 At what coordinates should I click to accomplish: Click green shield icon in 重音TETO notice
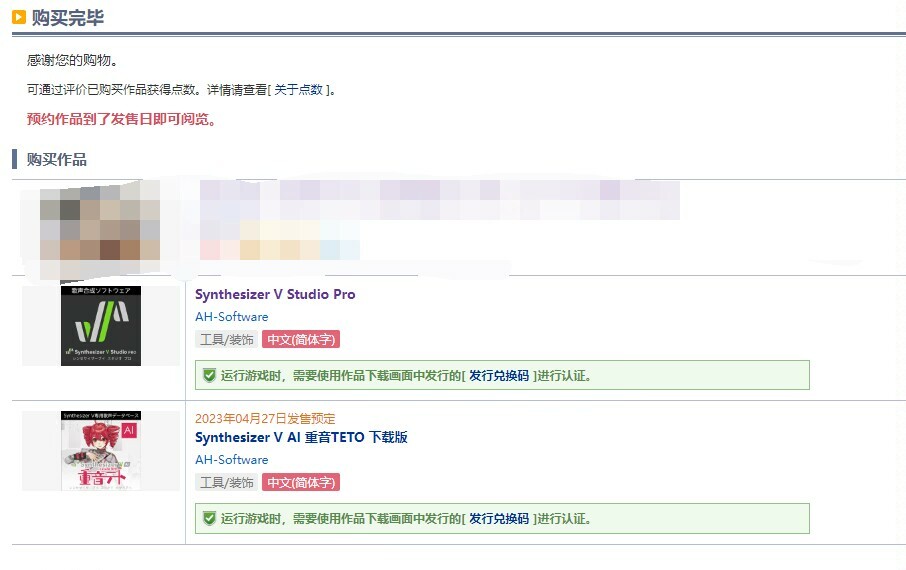click(209, 519)
